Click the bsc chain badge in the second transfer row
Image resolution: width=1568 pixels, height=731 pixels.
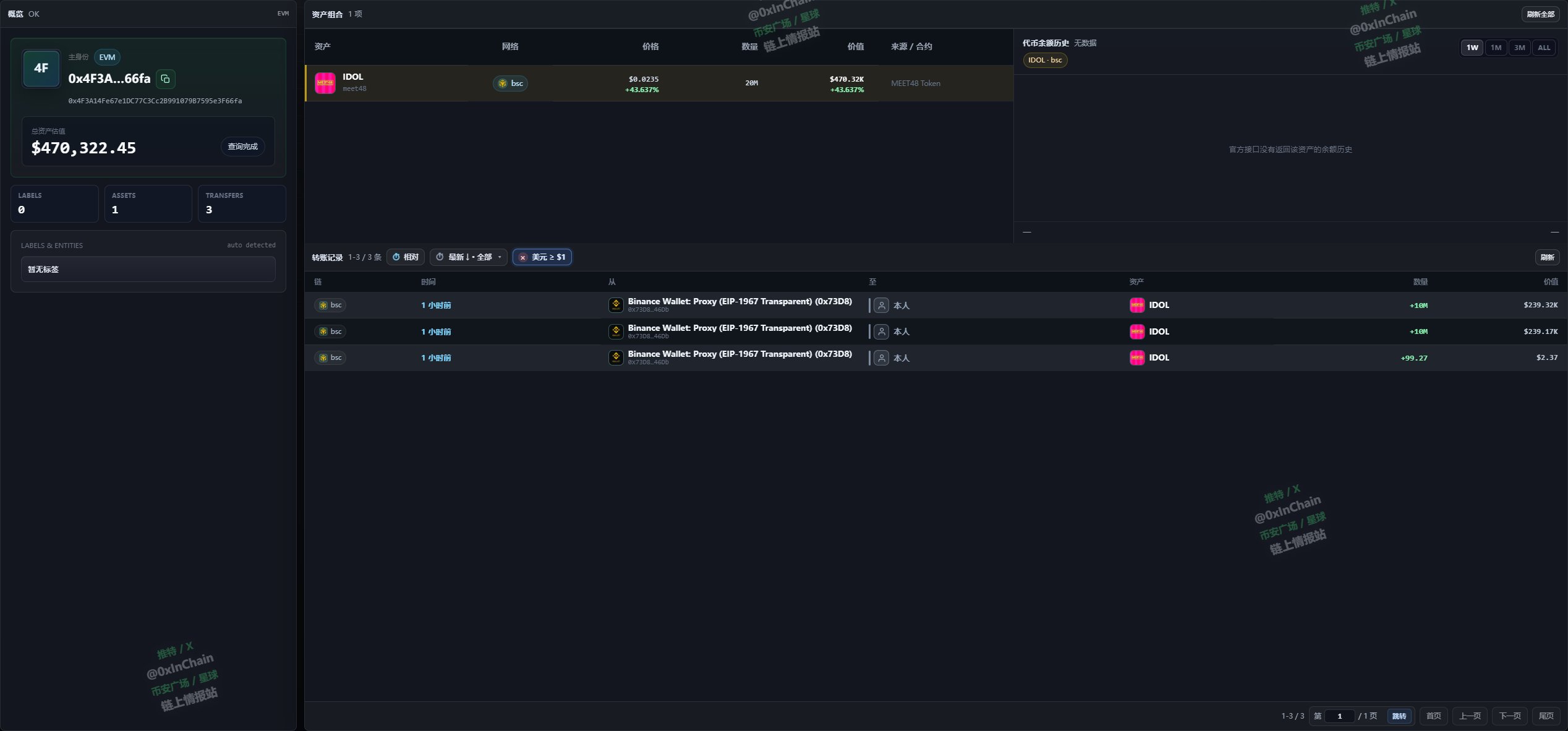(330, 331)
